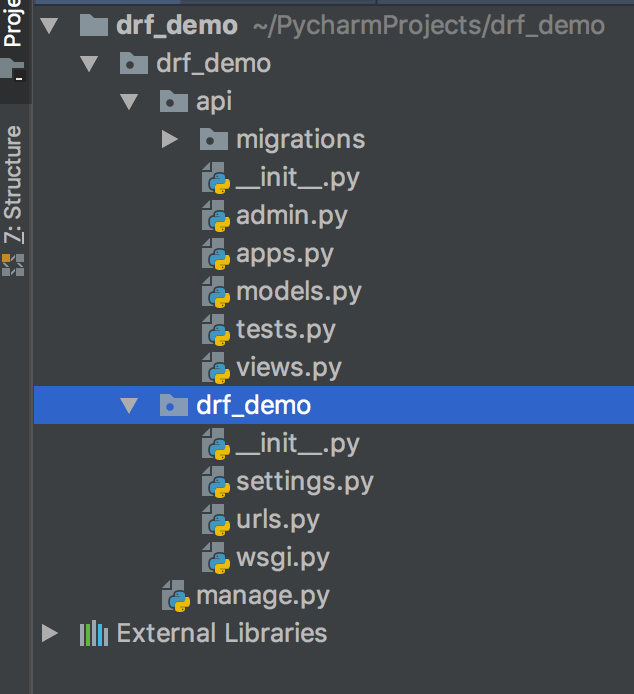Click the project root folder icon
This screenshot has width=634, height=694.
(93, 25)
